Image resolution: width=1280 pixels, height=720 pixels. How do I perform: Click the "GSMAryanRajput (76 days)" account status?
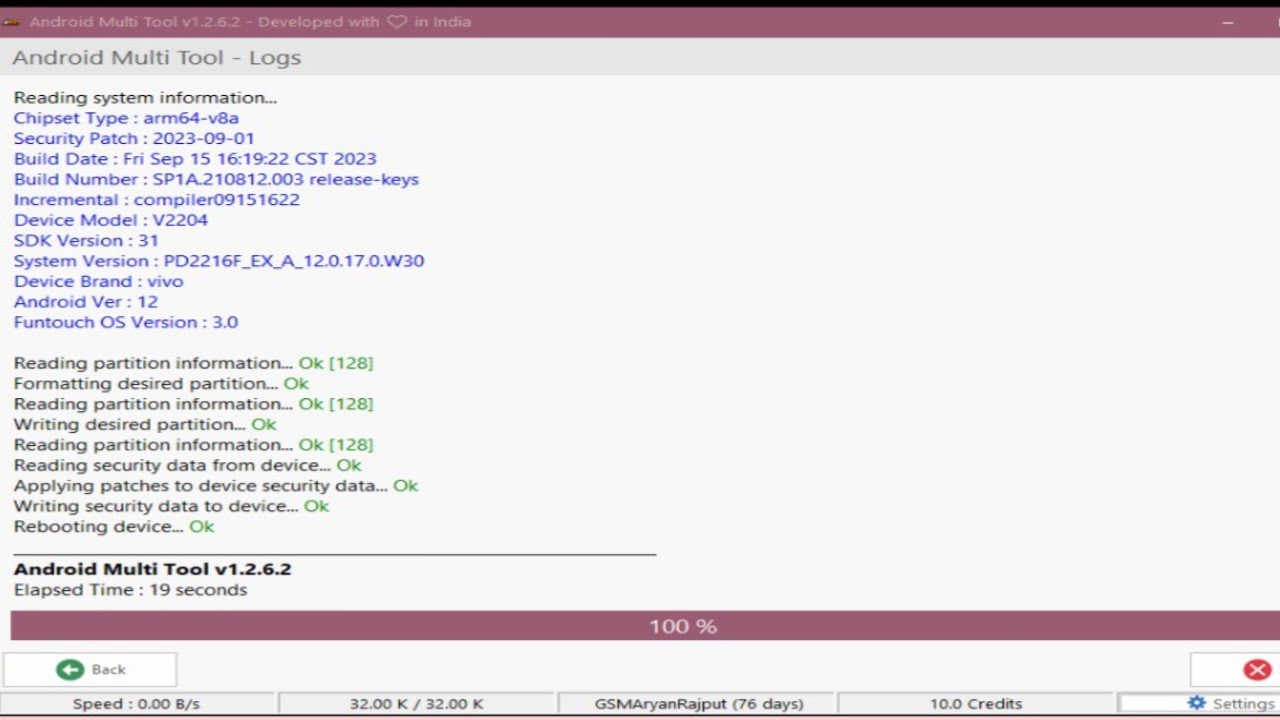pyautogui.click(x=698, y=704)
